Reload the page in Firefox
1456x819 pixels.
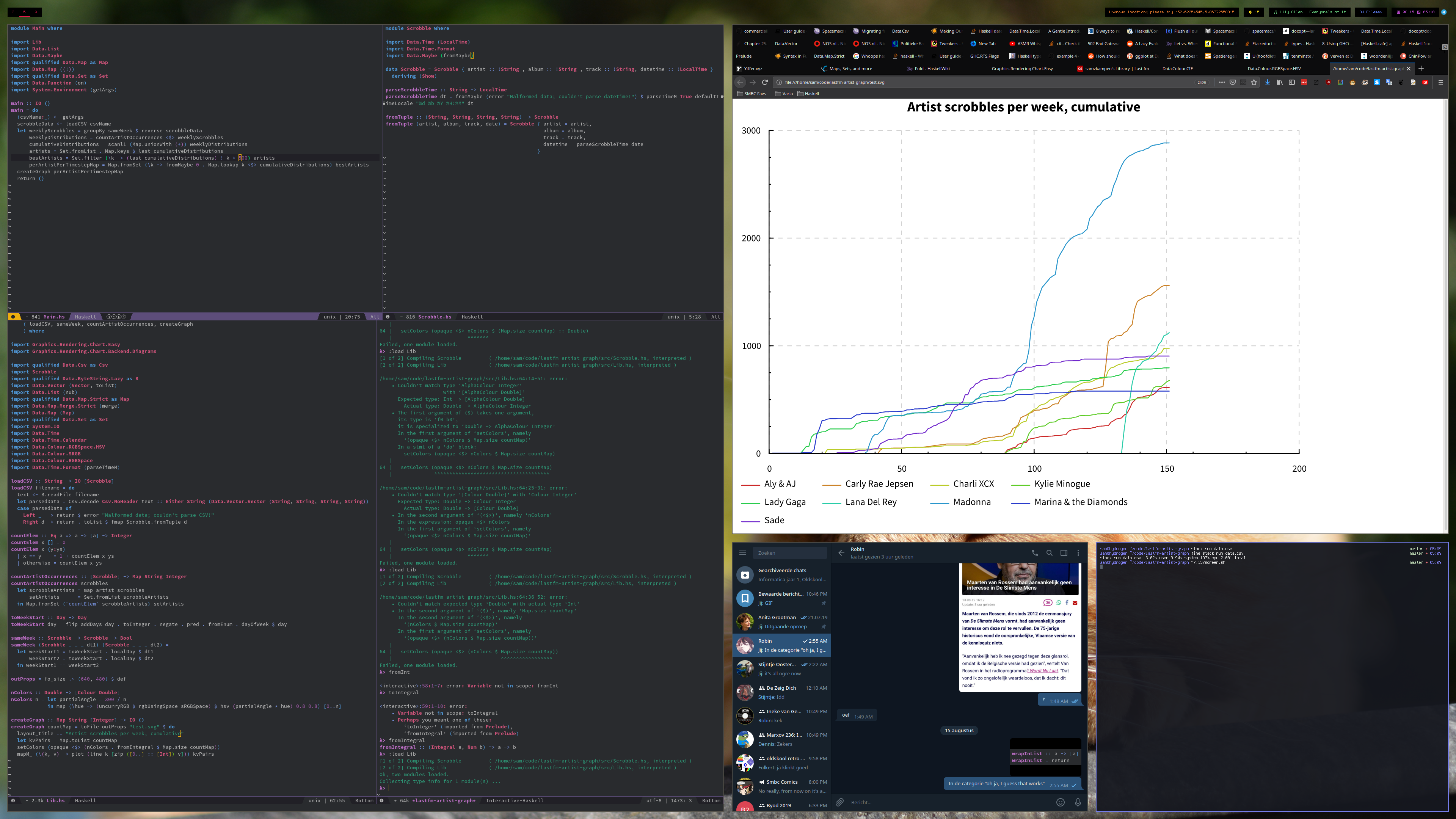[765, 83]
